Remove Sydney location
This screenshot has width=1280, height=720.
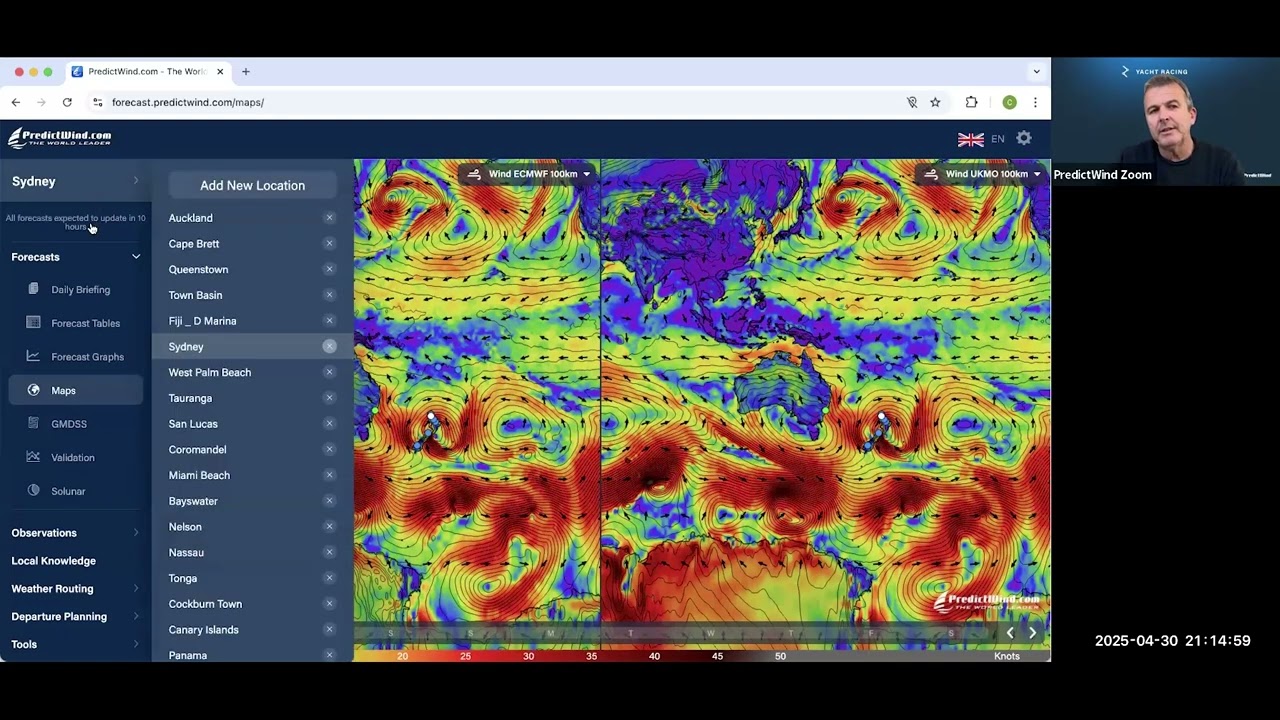coord(329,346)
